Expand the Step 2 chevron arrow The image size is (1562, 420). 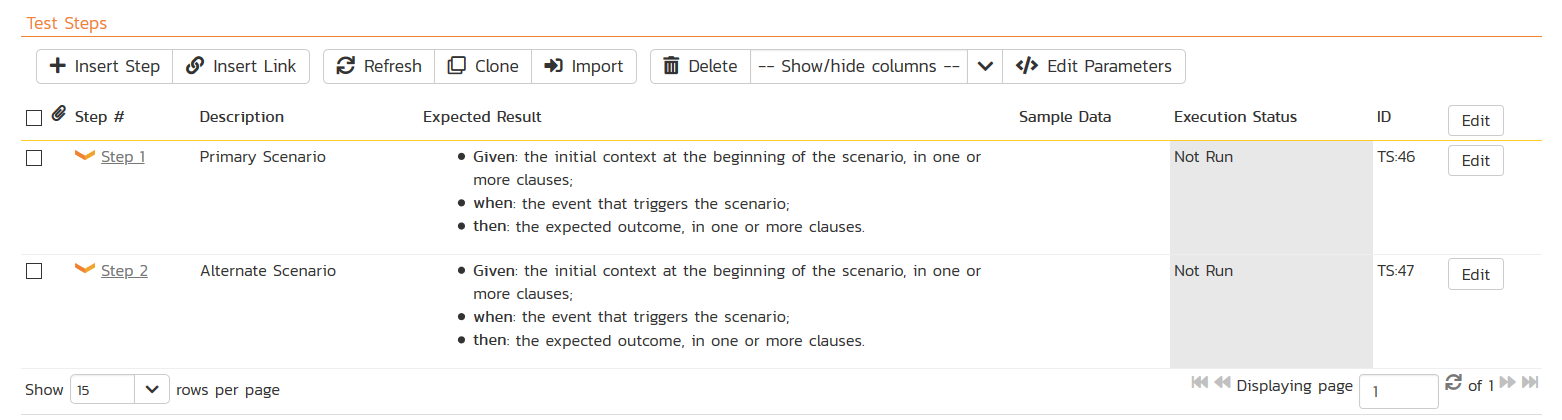point(85,268)
